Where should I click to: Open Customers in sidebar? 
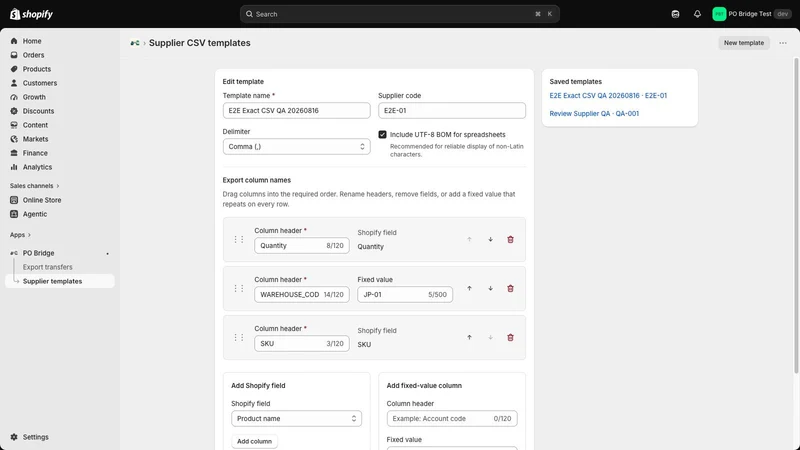[39, 83]
